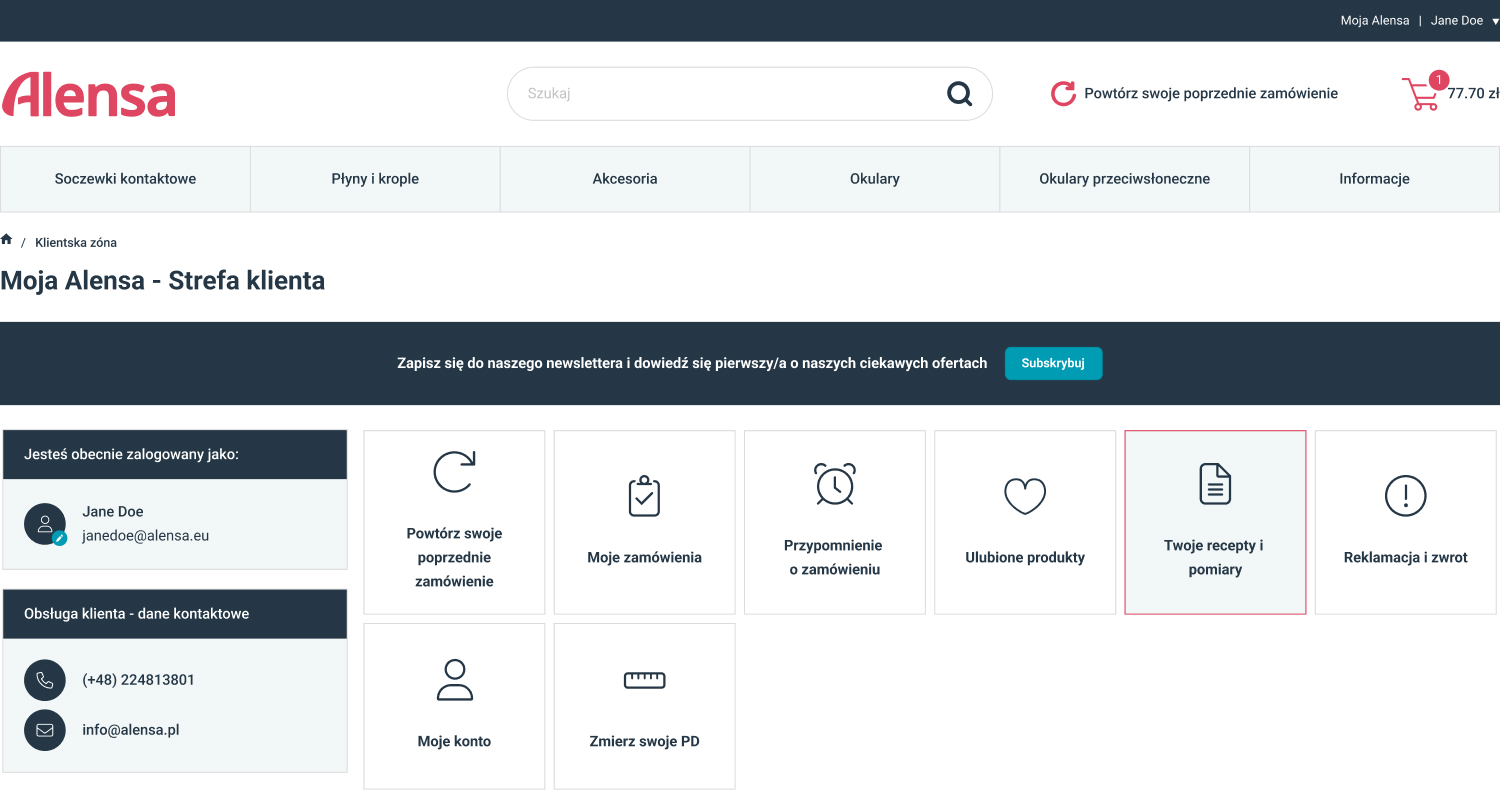This screenshot has width=1500, height=803.
Task: Click the Twoje recepty i pomiary label
Action: (1215, 558)
